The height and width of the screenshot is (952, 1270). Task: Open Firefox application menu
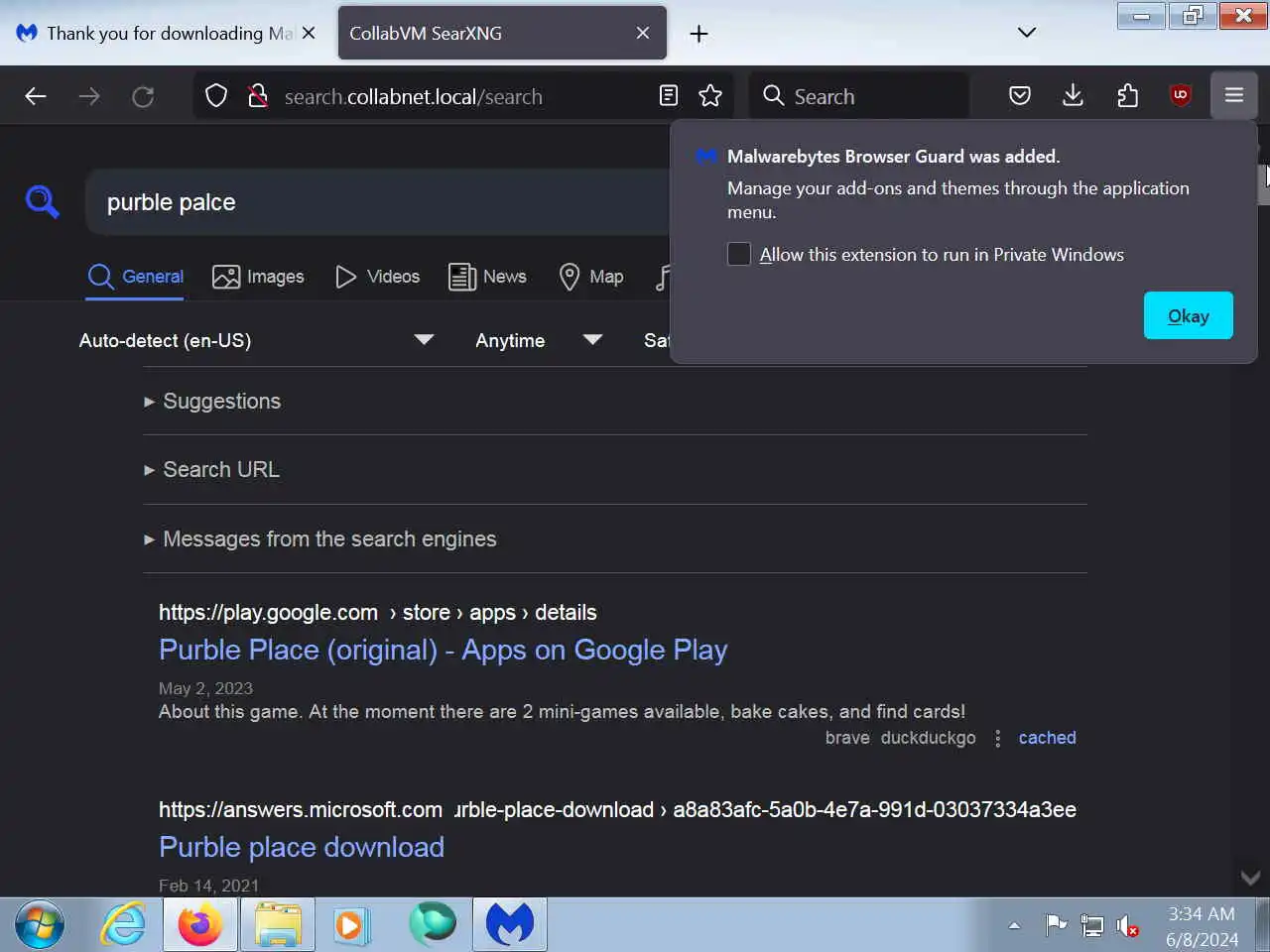1234,96
